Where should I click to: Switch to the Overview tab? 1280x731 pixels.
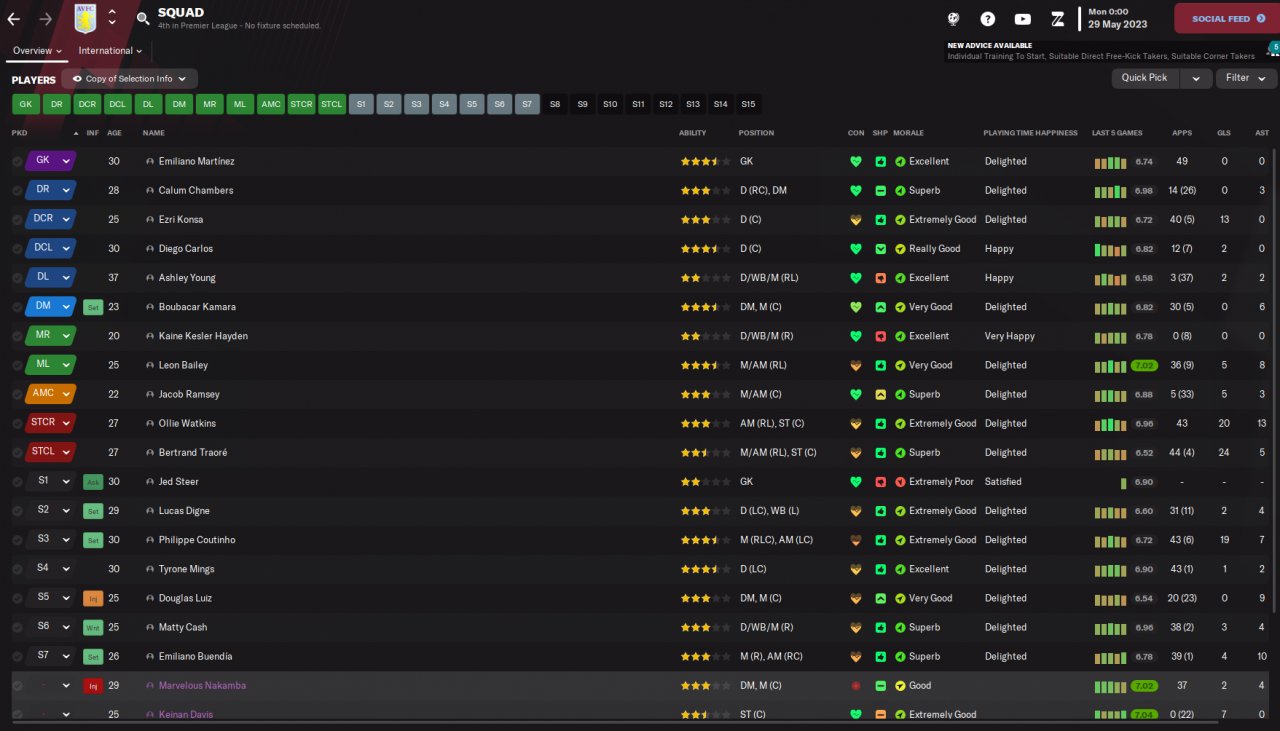point(38,51)
